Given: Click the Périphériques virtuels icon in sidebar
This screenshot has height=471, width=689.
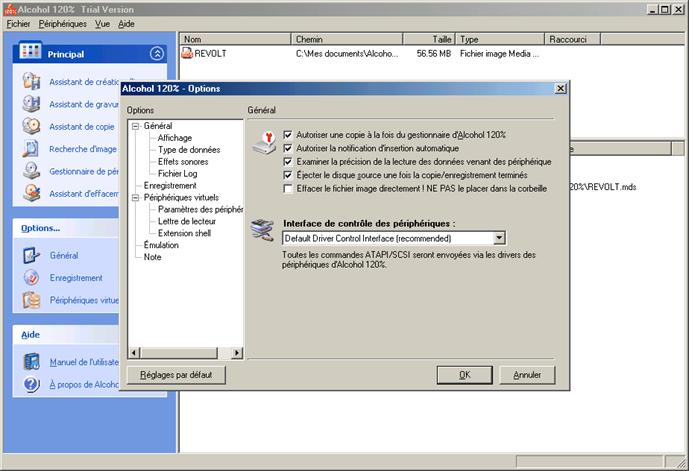Looking at the screenshot, I should tap(32, 300).
